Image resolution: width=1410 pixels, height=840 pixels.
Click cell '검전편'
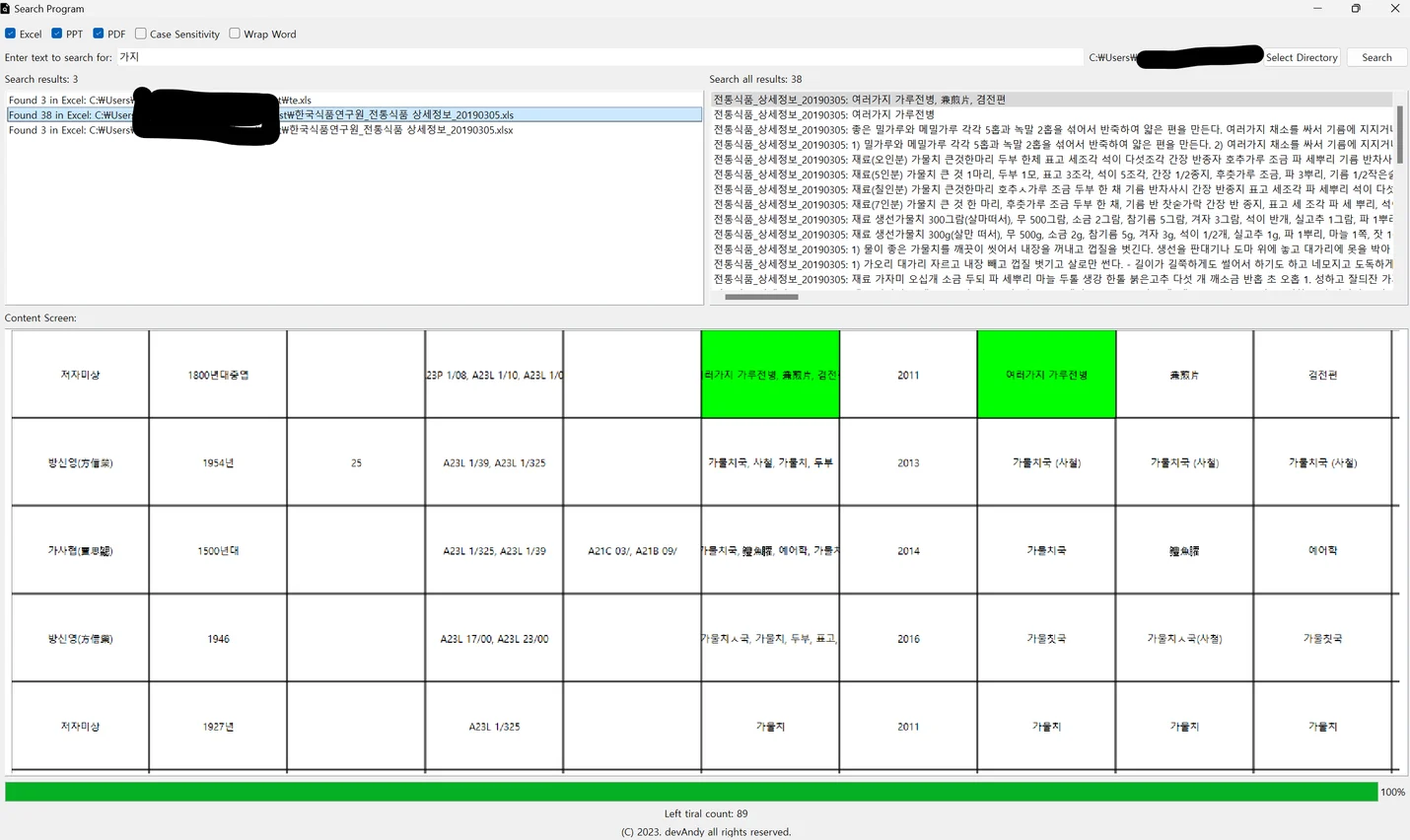(x=1322, y=375)
